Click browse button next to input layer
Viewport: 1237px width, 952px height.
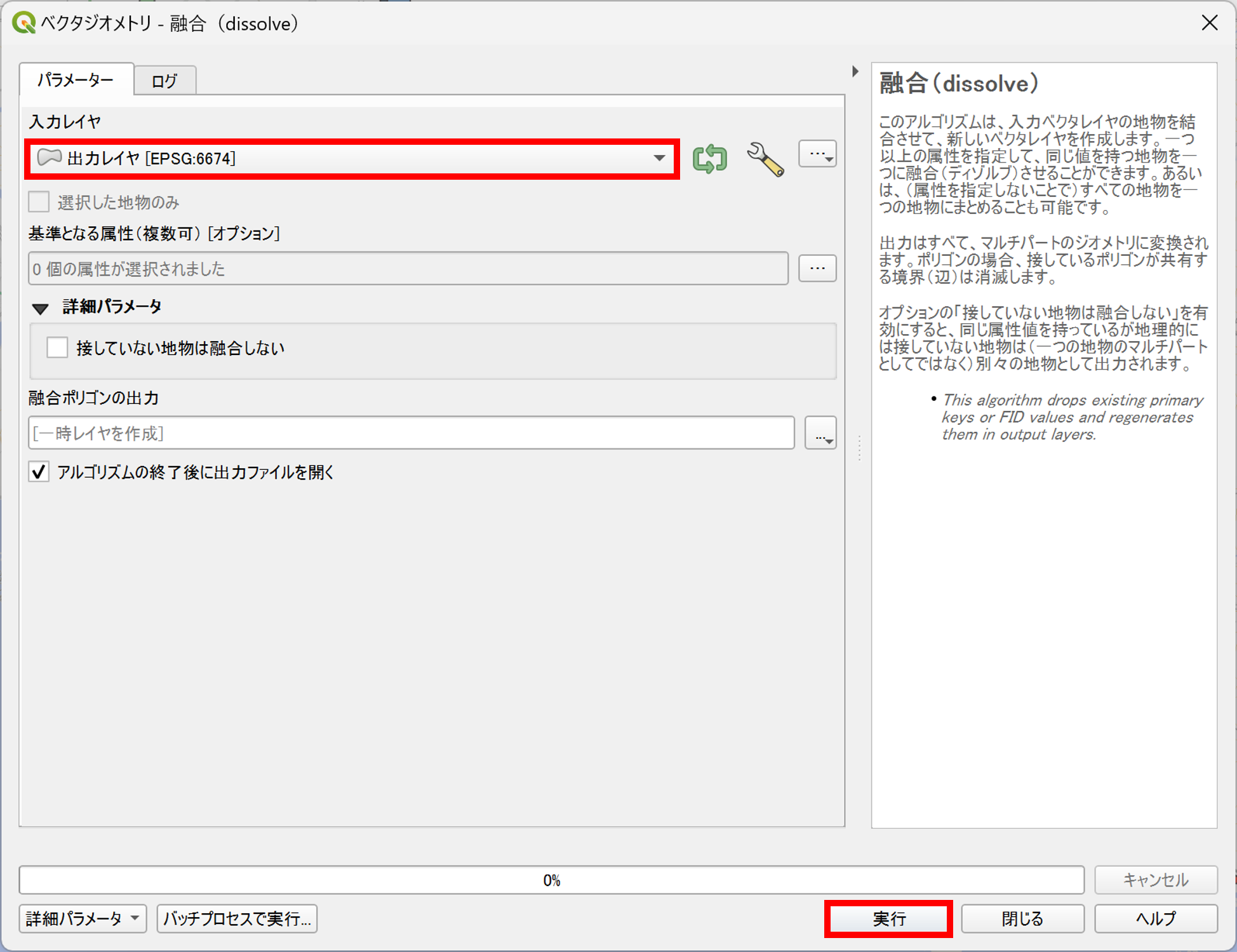(817, 154)
